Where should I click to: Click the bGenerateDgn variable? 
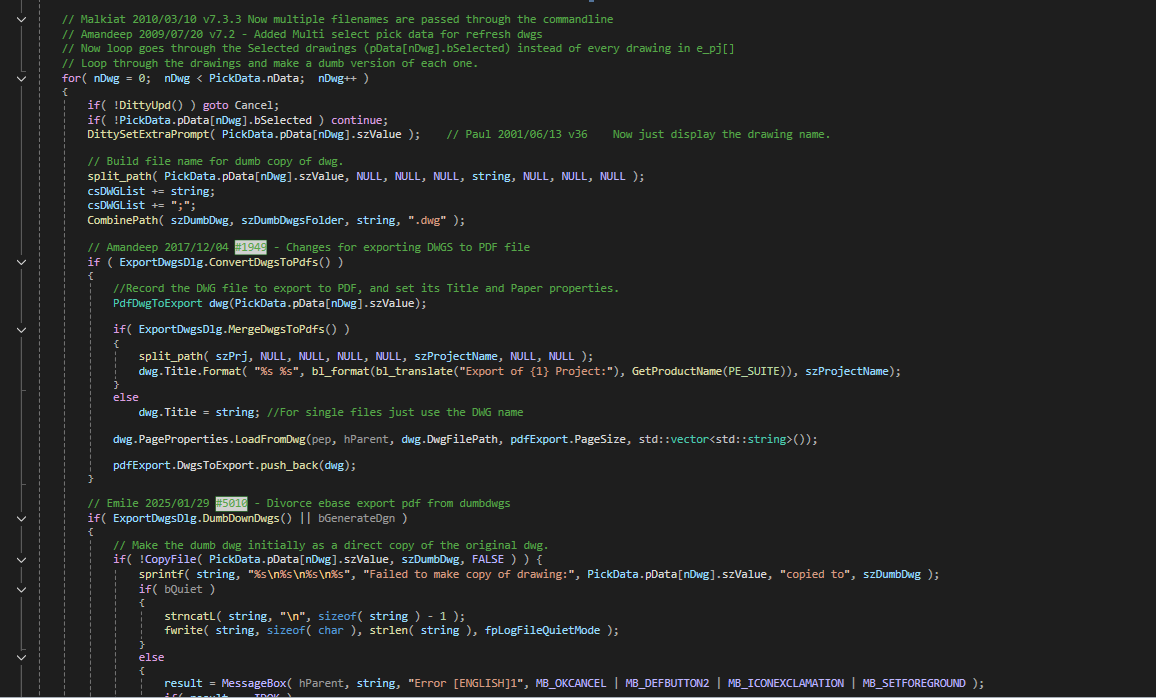click(356, 519)
